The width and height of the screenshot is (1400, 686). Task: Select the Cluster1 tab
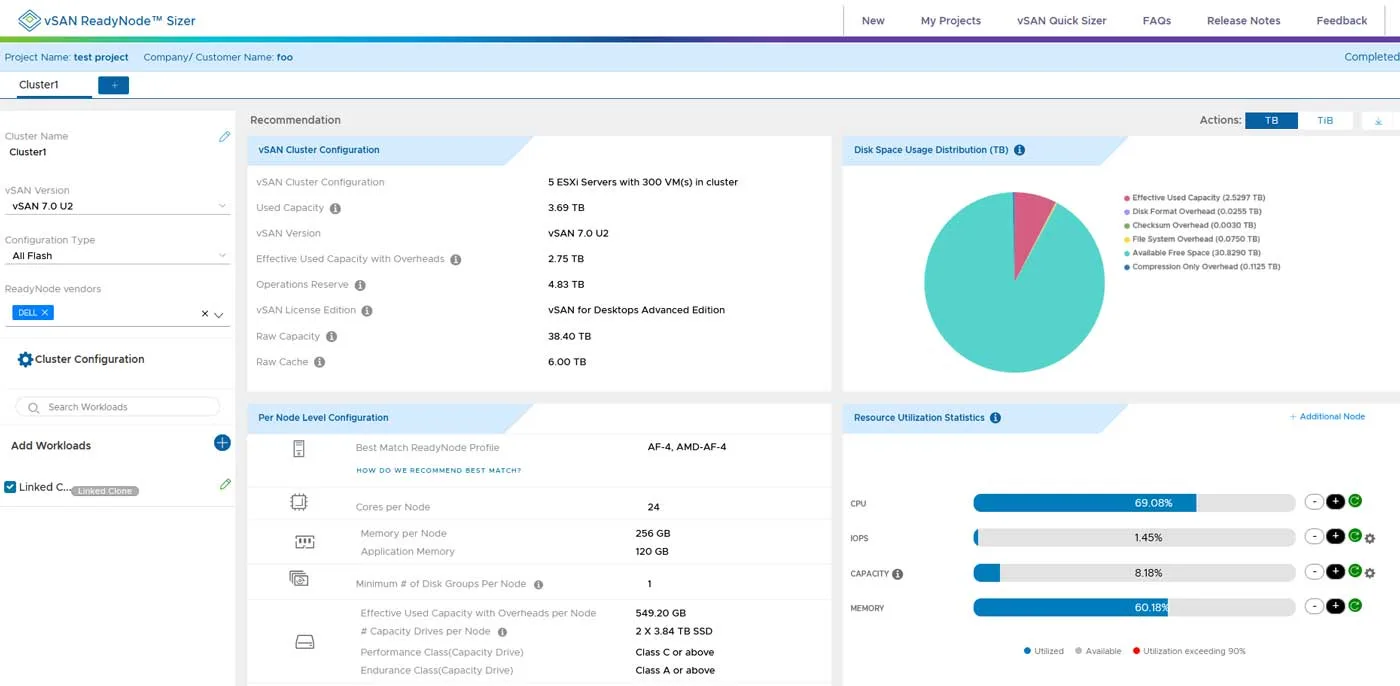click(39, 85)
